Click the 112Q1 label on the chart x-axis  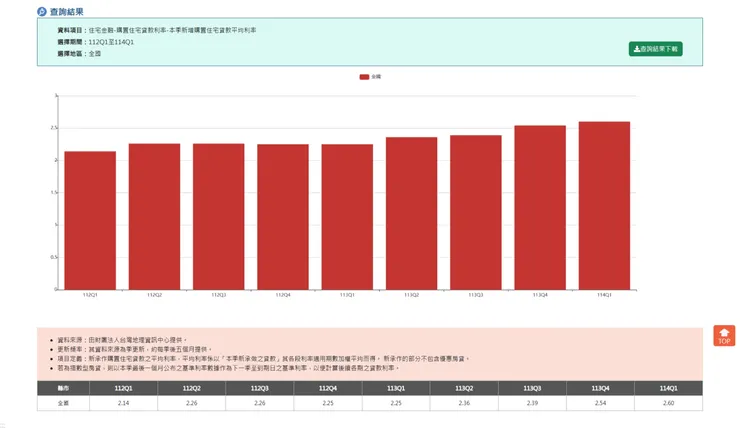click(90, 295)
